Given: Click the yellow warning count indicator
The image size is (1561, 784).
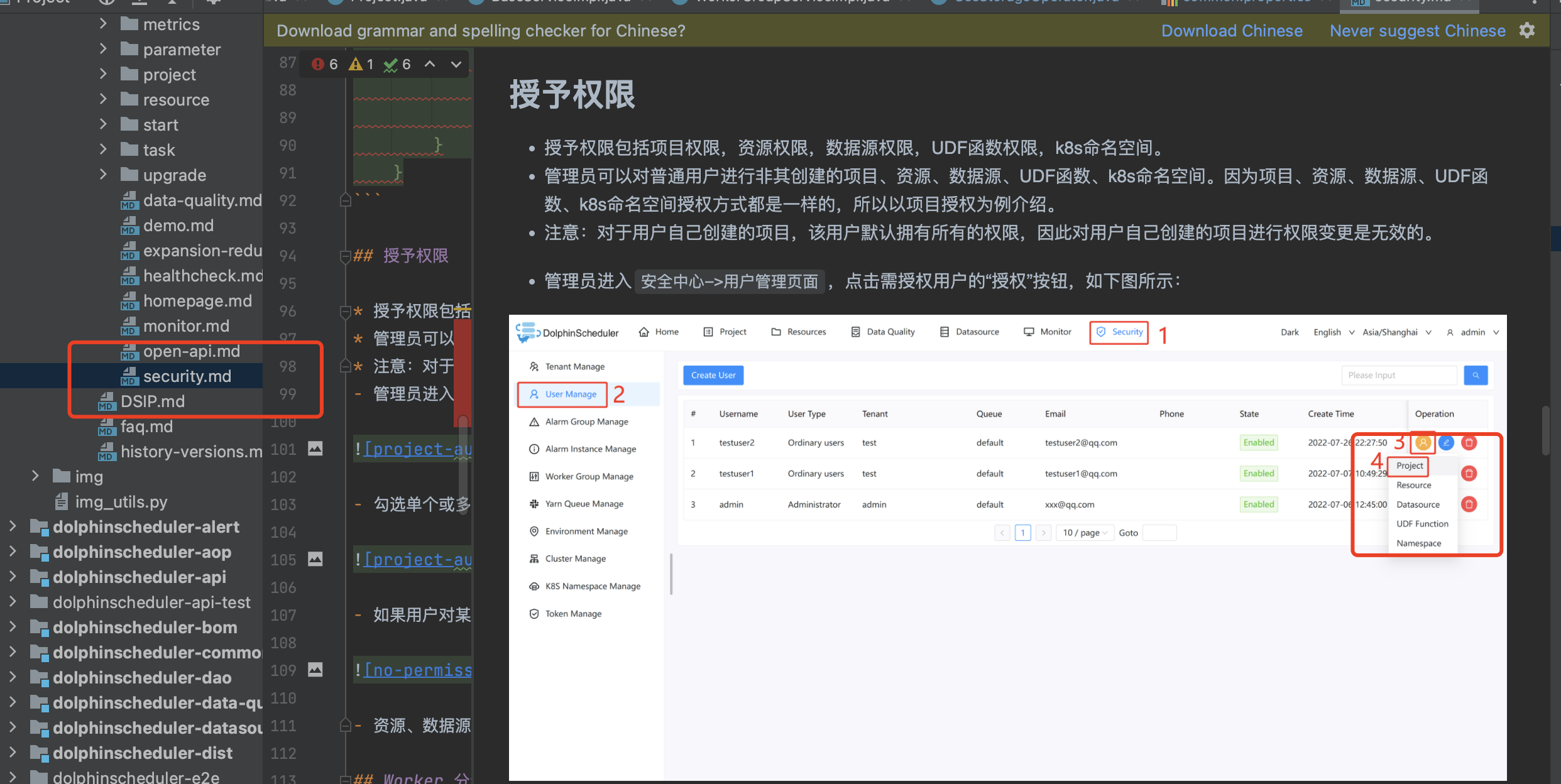Looking at the screenshot, I should pyautogui.click(x=362, y=65).
